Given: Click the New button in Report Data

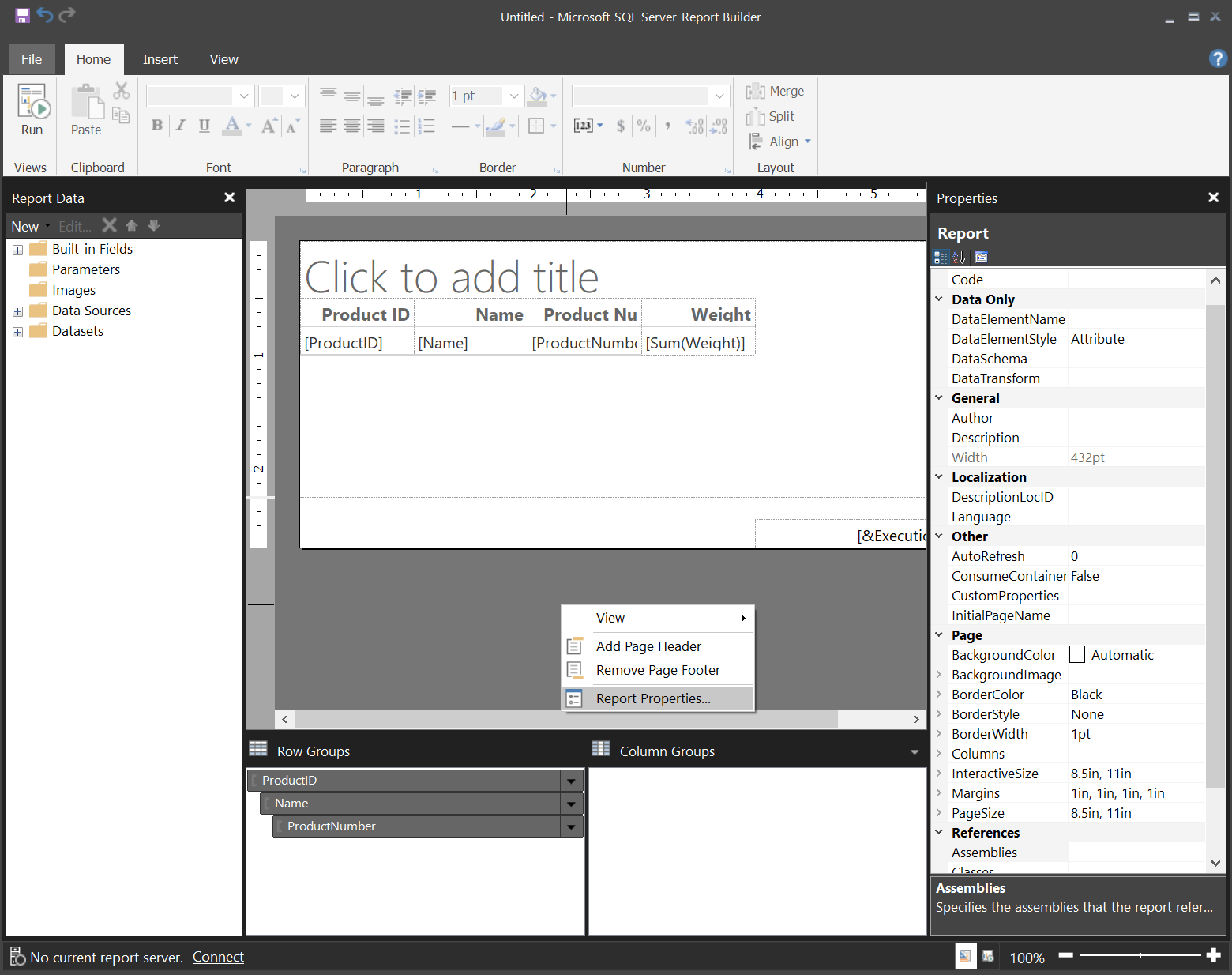Looking at the screenshot, I should [x=29, y=227].
